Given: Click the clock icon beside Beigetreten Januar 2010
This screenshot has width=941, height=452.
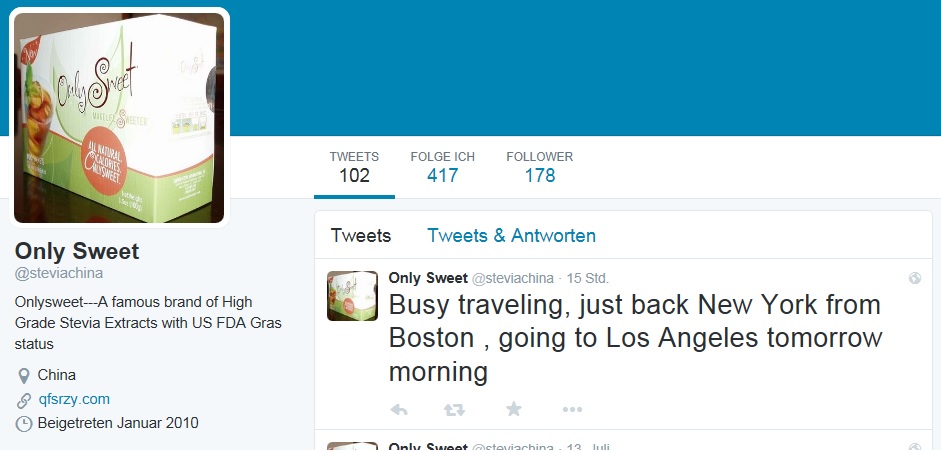Looking at the screenshot, I should pyautogui.click(x=24, y=424).
